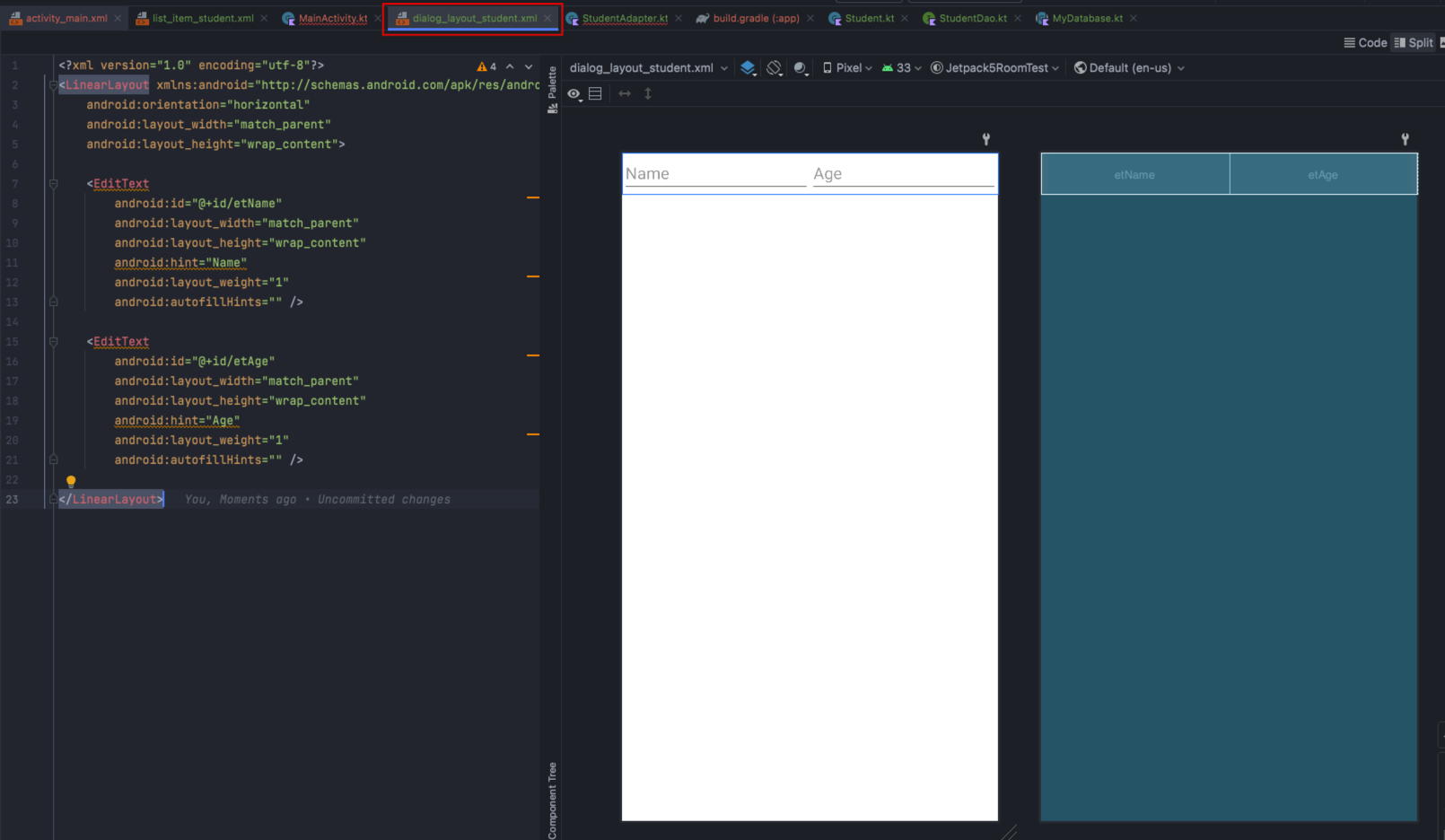Select etAge in the blueprint view
Screen dimensions: 1445x840
point(1323,174)
